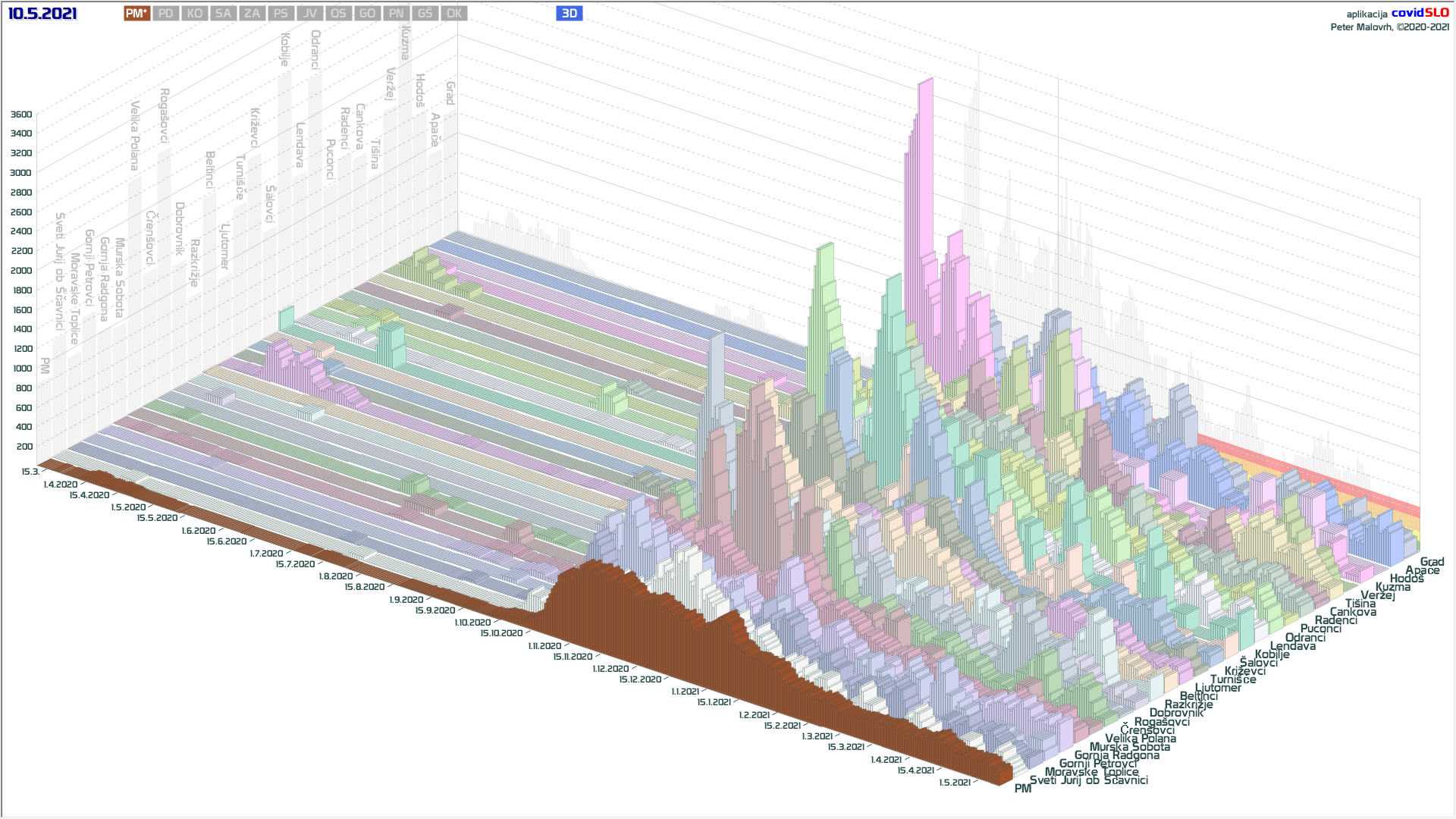Switch to the PD region tab
This screenshot has height=819, width=1456.
coord(165,14)
